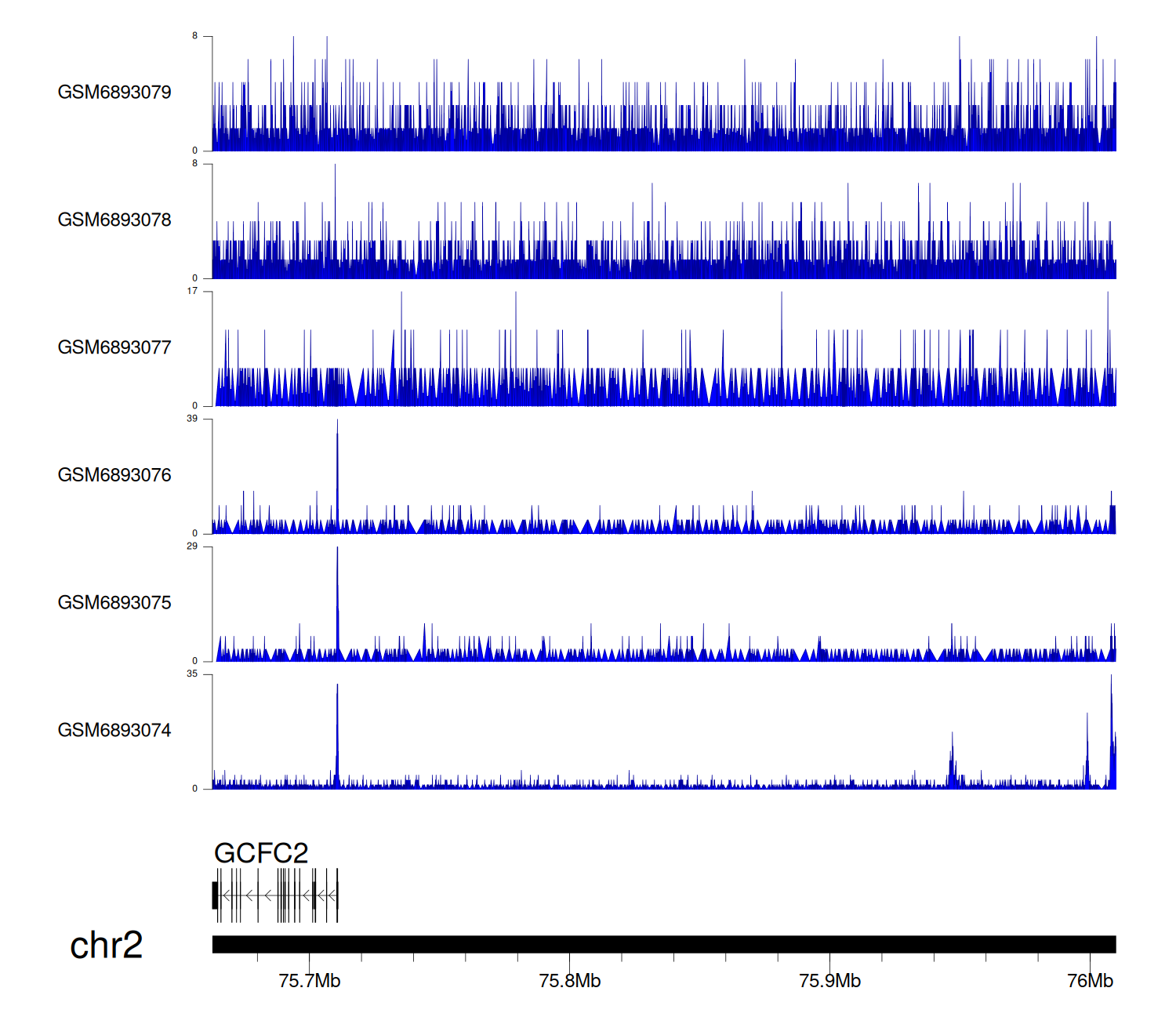Click the y-axis maximum value 17
The width and height of the screenshot is (1176, 1035).
192,291
